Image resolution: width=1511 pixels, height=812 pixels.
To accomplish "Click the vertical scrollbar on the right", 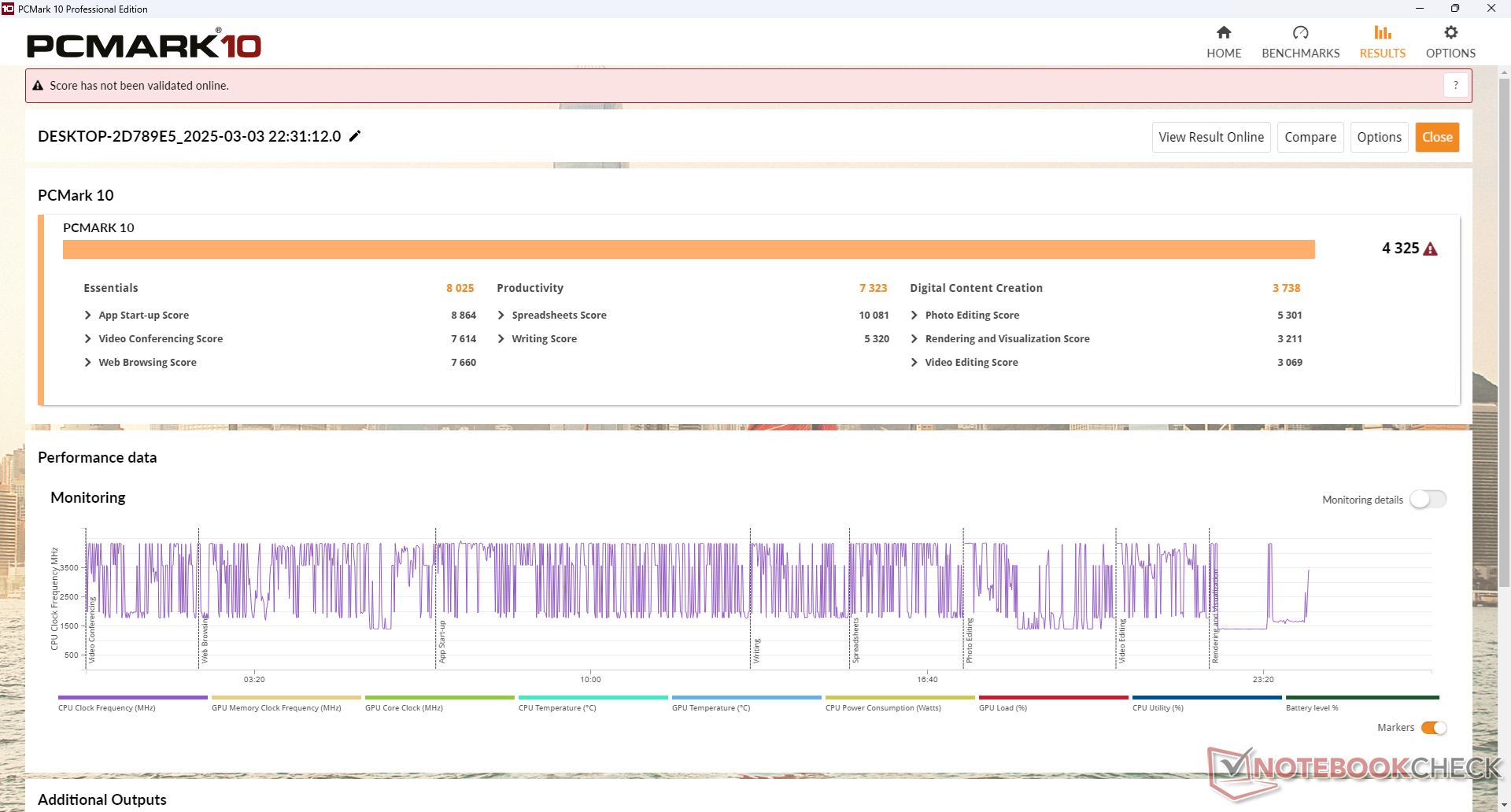I will 1504,330.
